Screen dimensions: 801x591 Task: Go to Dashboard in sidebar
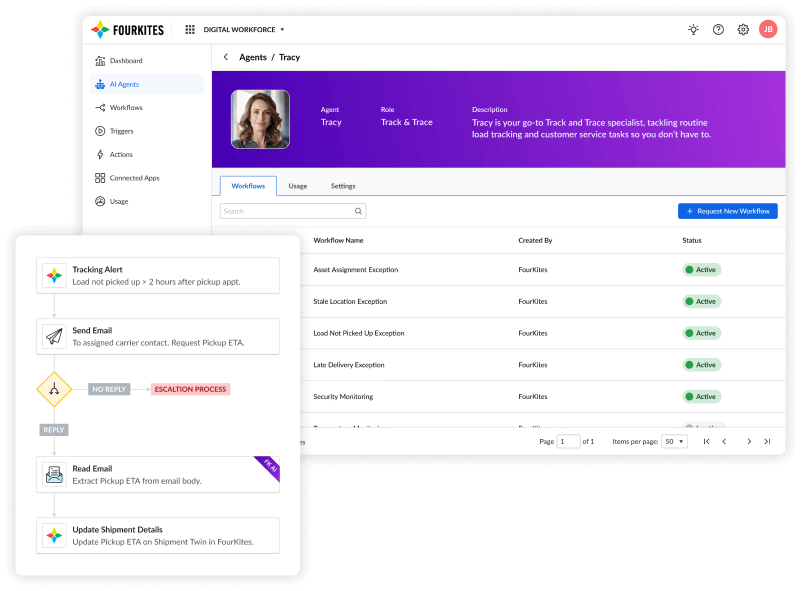tap(147, 61)
